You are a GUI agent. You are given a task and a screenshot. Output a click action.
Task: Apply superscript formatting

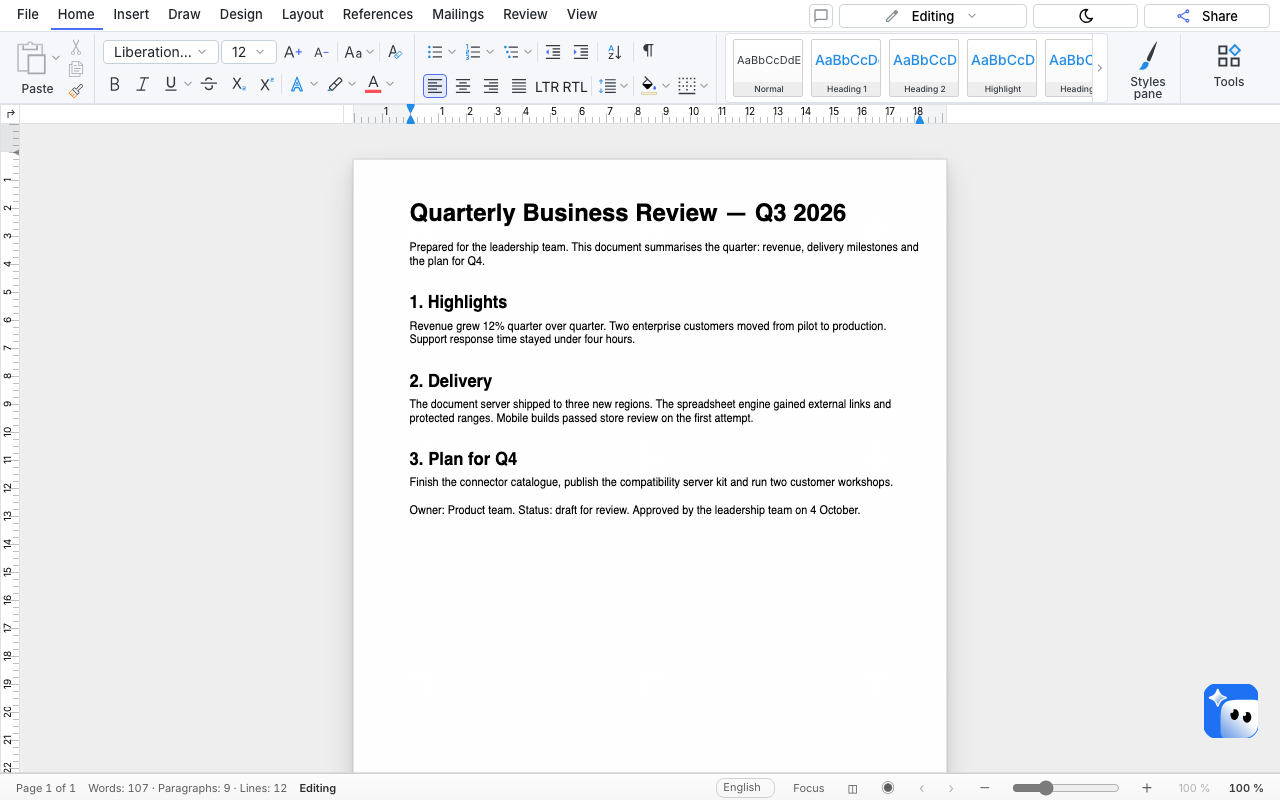point(266,85)
